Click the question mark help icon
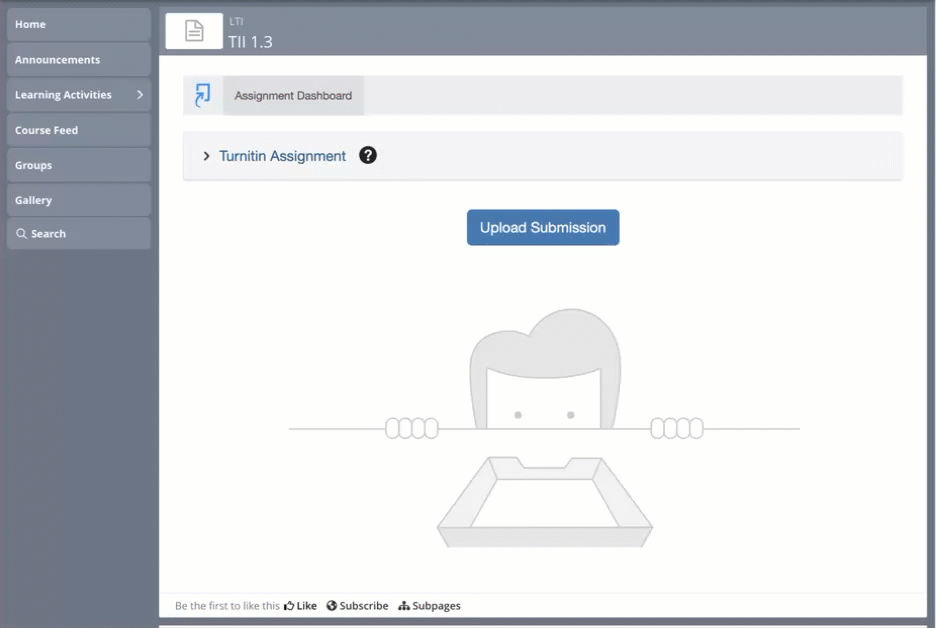Image resolution: width=936 pixels, height=628 pixels. pyautogui.click(x=368, y=155)
